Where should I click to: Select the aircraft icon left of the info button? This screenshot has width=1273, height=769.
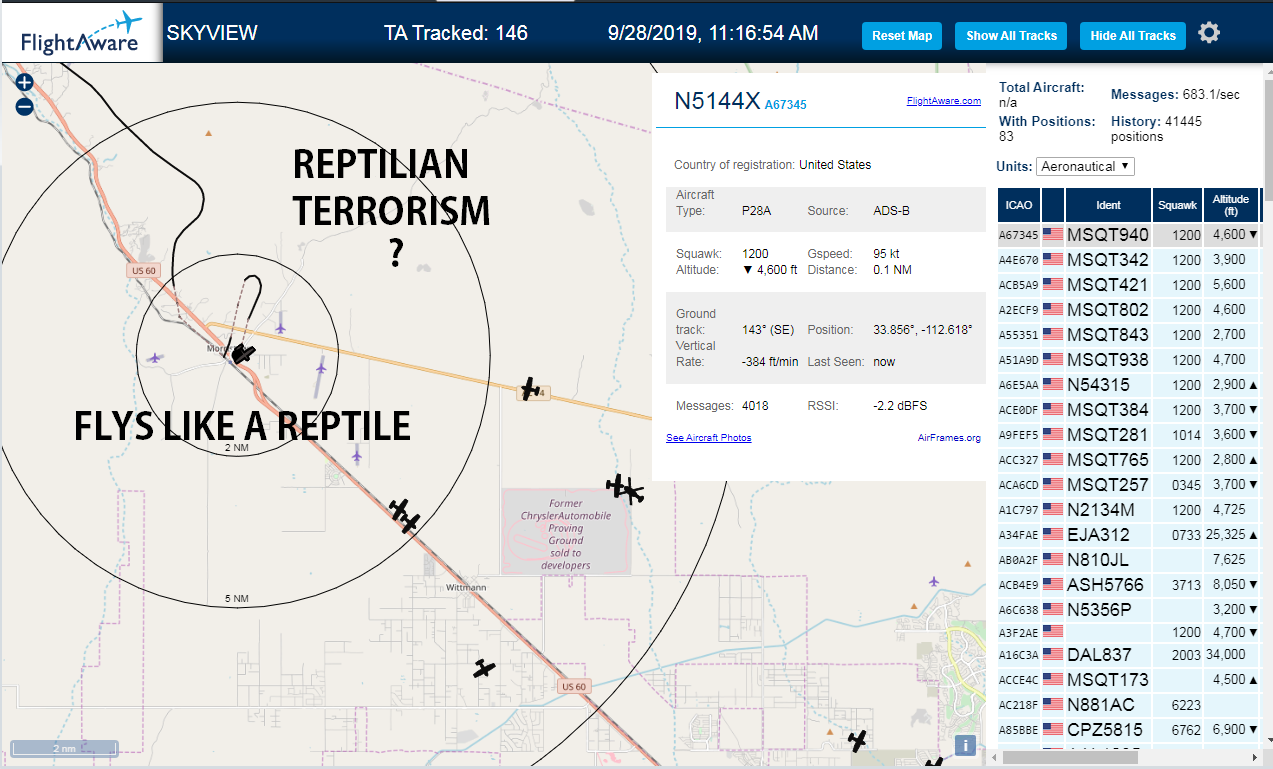(857, 740)
